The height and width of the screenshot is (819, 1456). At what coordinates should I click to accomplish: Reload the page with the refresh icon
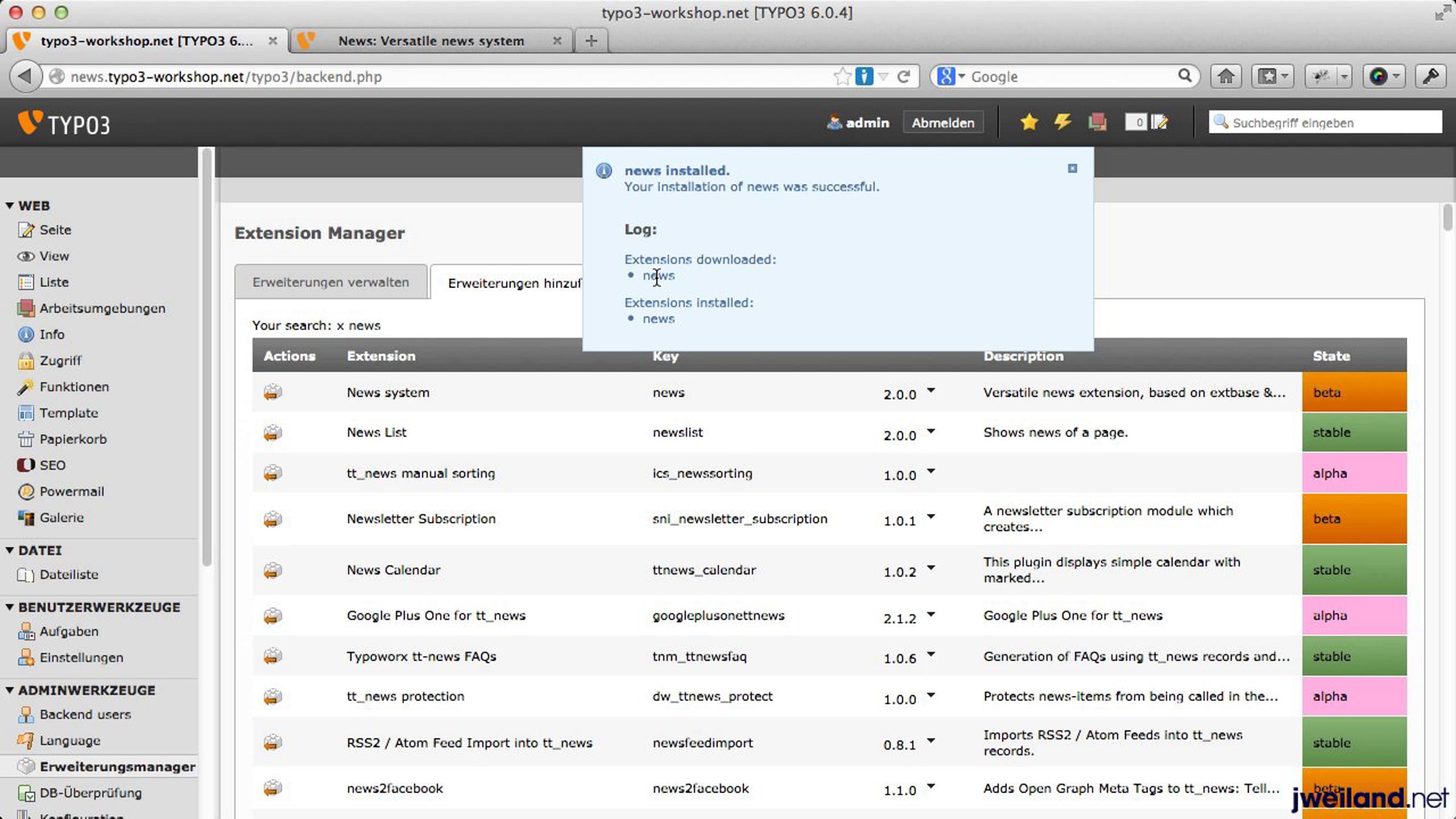[903, 76]
